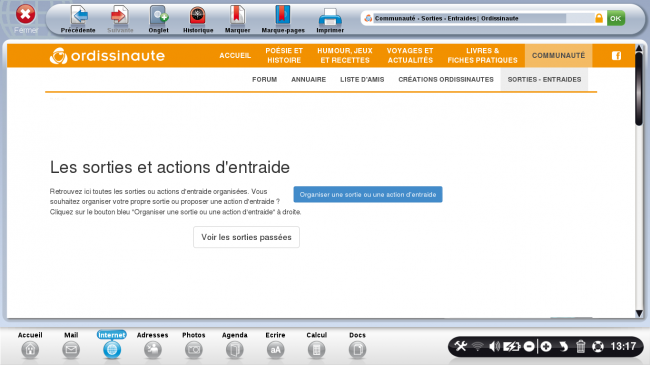This screenshot has height=365, width=650.
Task: Go back with the Précédente arrow
Action: tap(78, 19)
